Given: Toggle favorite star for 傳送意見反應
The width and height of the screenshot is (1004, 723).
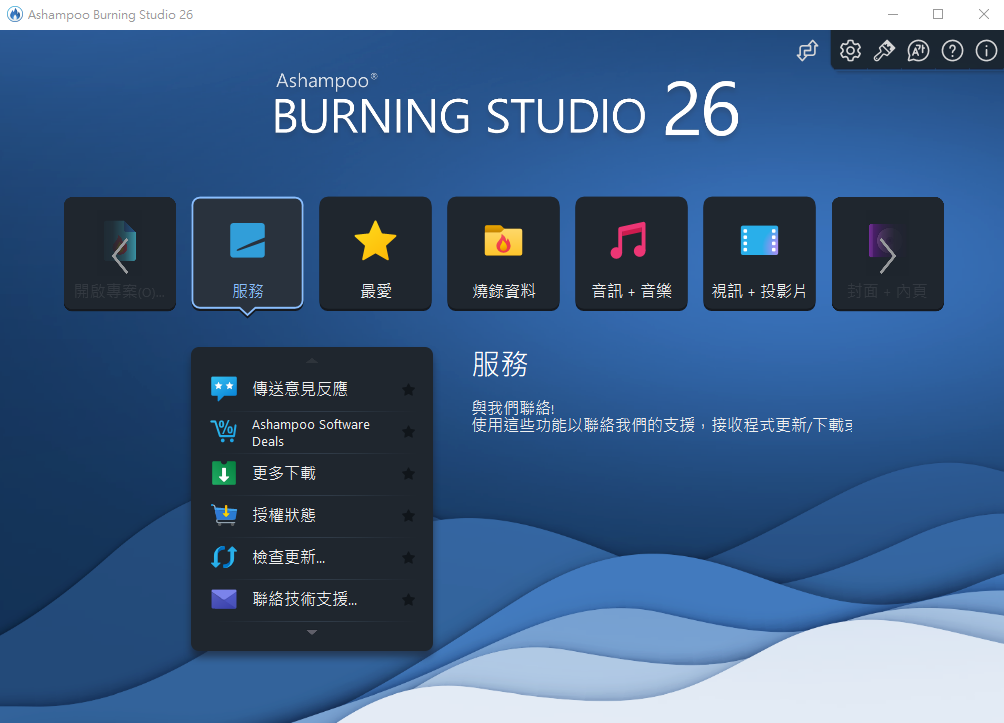Looking at the screenshot, I should click(409, 389).
